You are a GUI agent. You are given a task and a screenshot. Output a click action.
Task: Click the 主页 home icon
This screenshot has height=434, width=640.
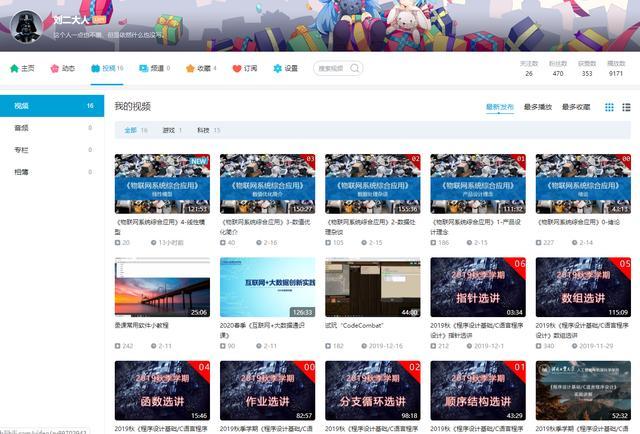tap(14, 69)
